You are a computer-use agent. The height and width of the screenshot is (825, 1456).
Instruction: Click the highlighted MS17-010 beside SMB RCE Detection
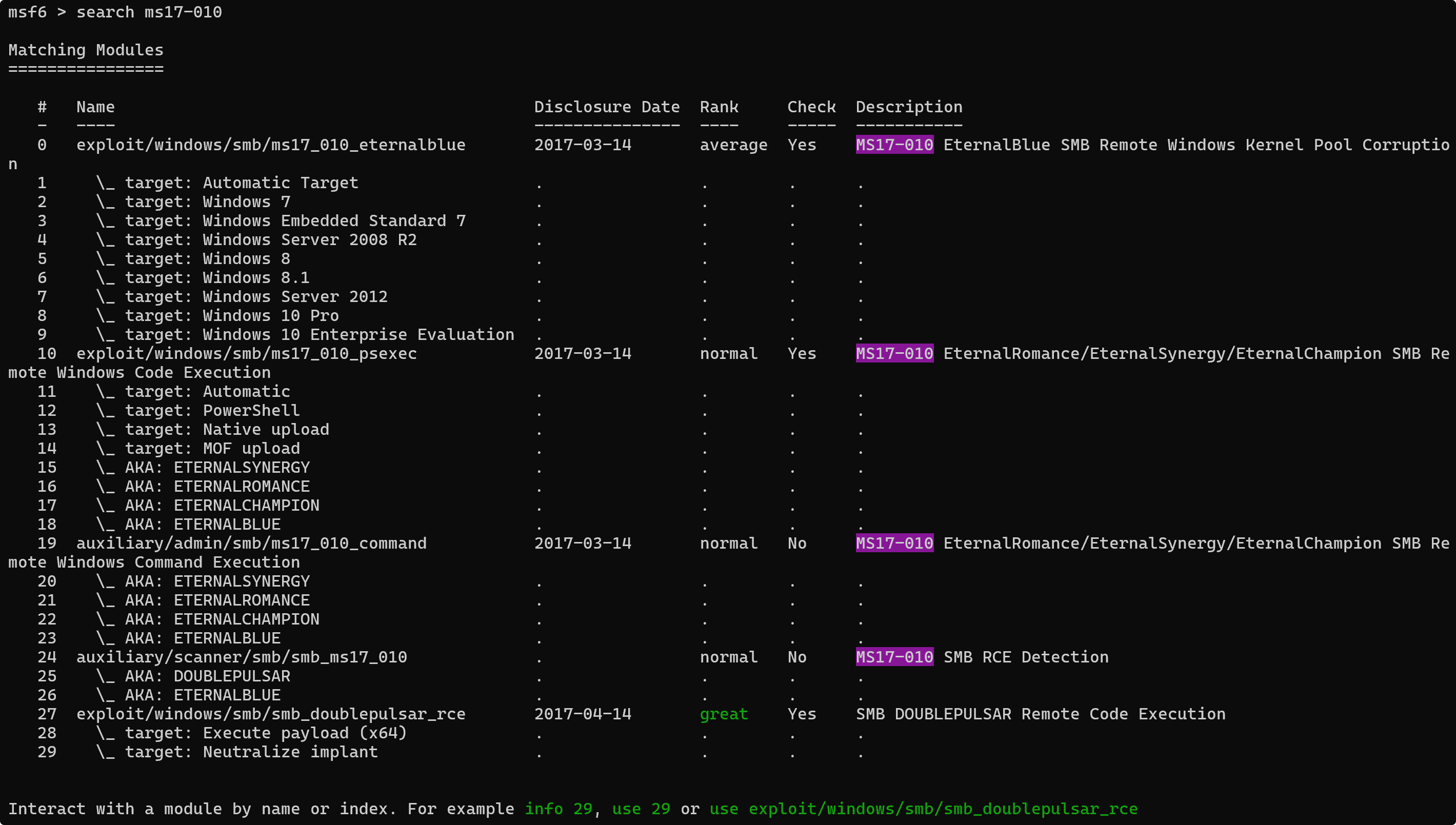point(894,657)
